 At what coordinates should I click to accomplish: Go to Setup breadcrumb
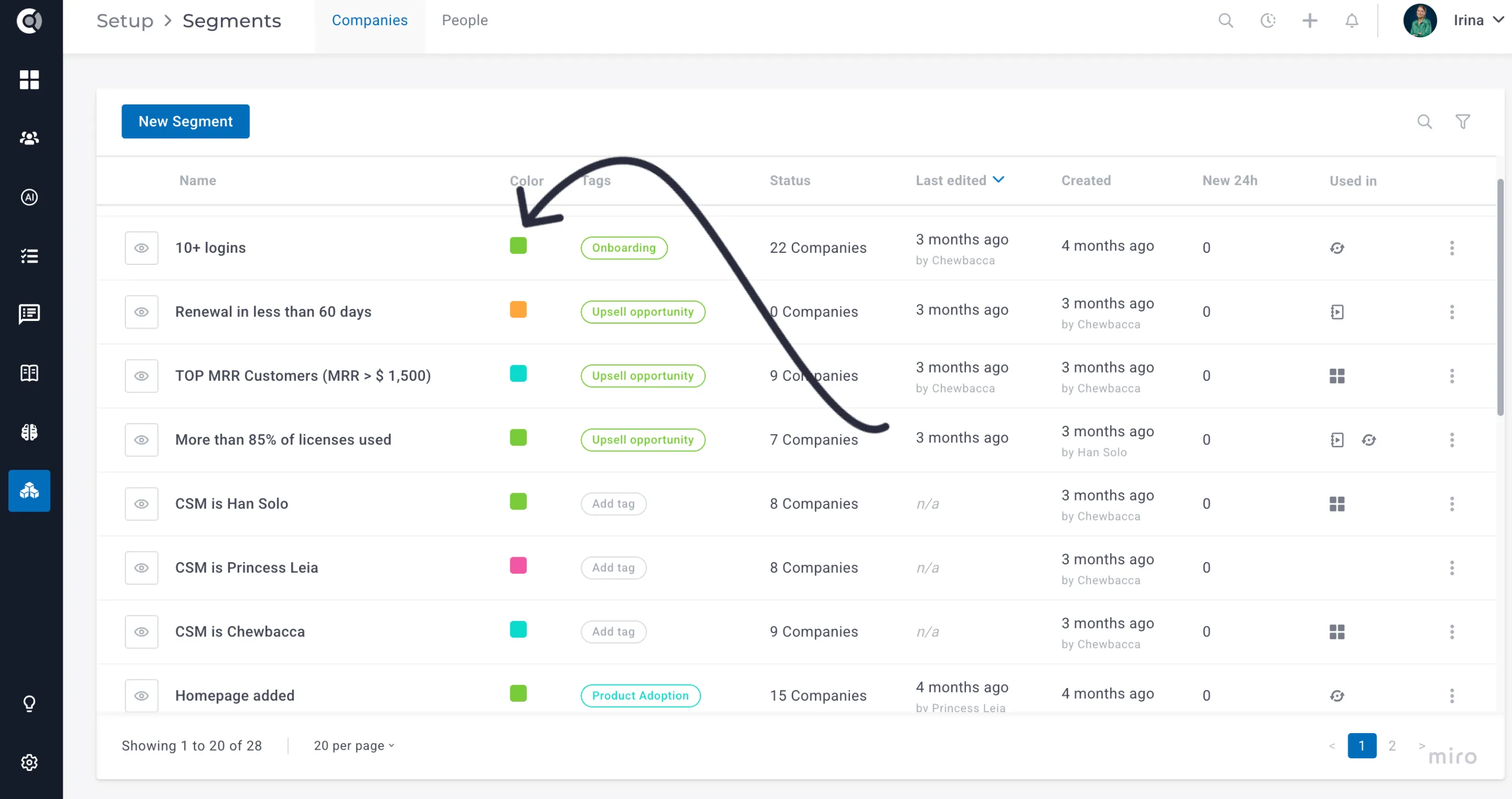(124, 20)
